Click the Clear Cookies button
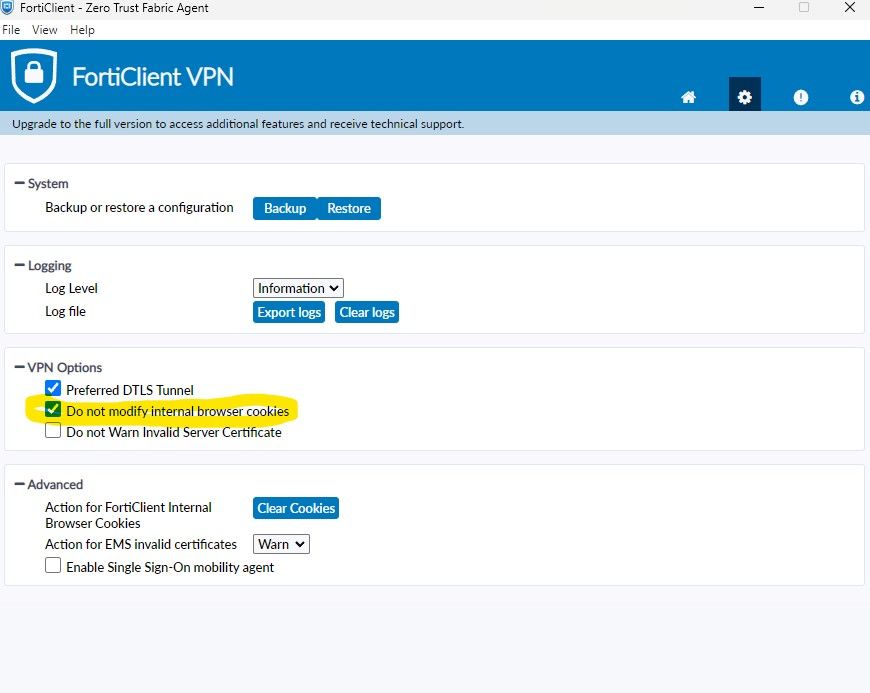This screenshot has height=693, width=870. [x=296, y=508]
